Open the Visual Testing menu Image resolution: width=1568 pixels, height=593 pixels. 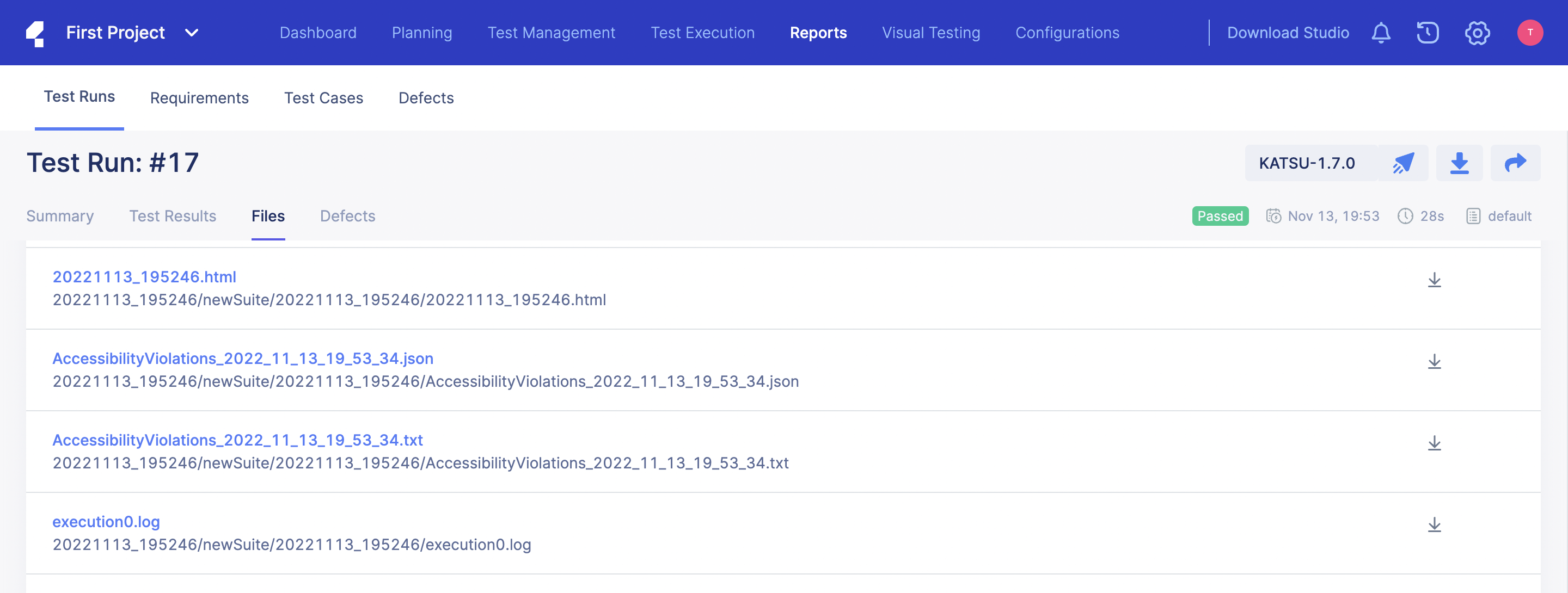point(930,33)
